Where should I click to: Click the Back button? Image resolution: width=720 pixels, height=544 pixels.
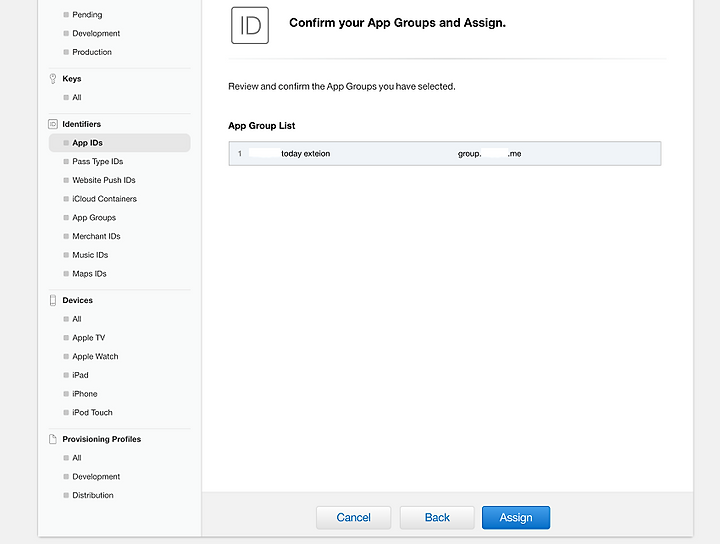click(437, 517)
